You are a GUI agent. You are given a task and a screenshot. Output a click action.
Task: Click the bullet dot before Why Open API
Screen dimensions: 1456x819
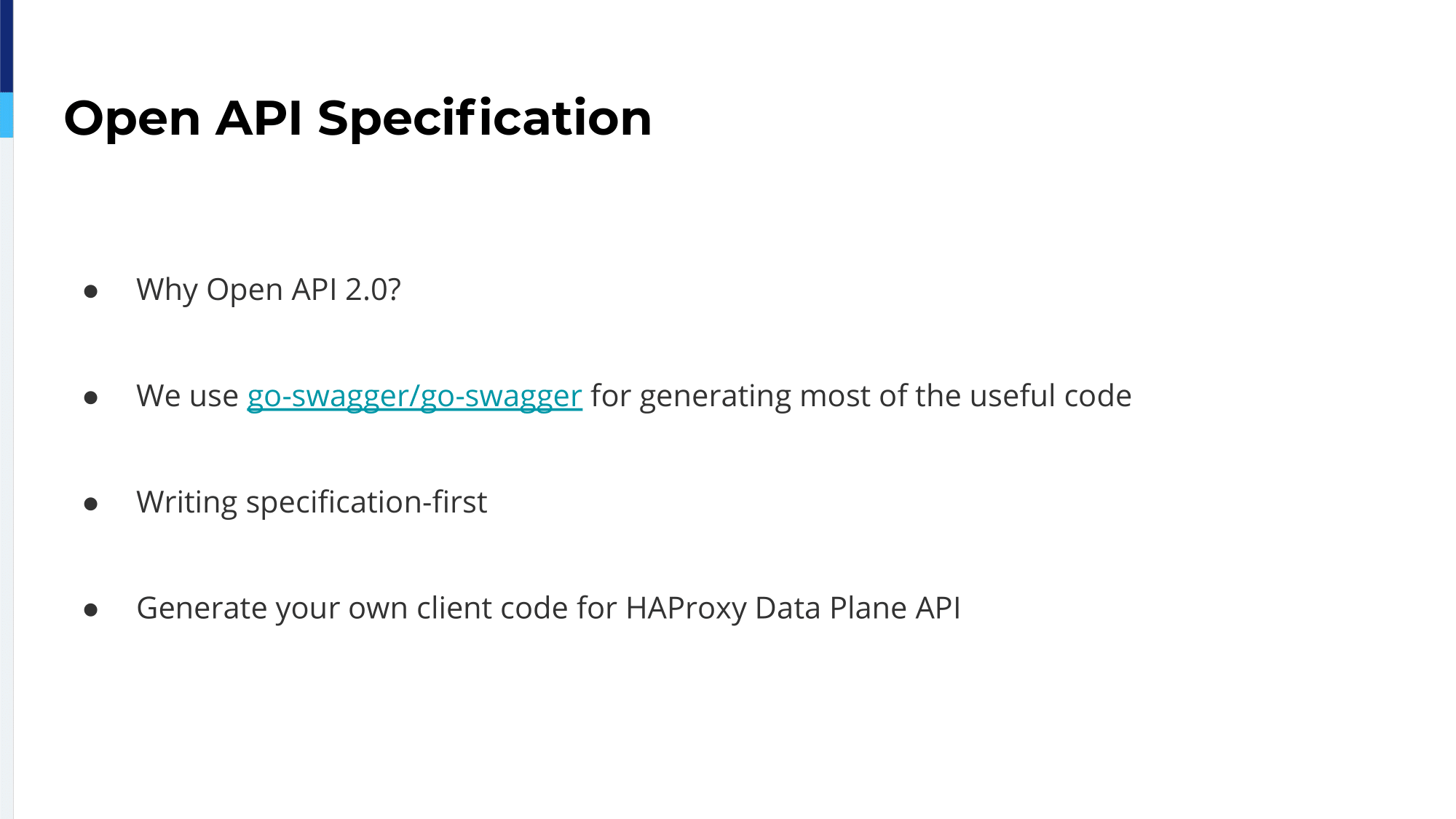coord(91,291)
